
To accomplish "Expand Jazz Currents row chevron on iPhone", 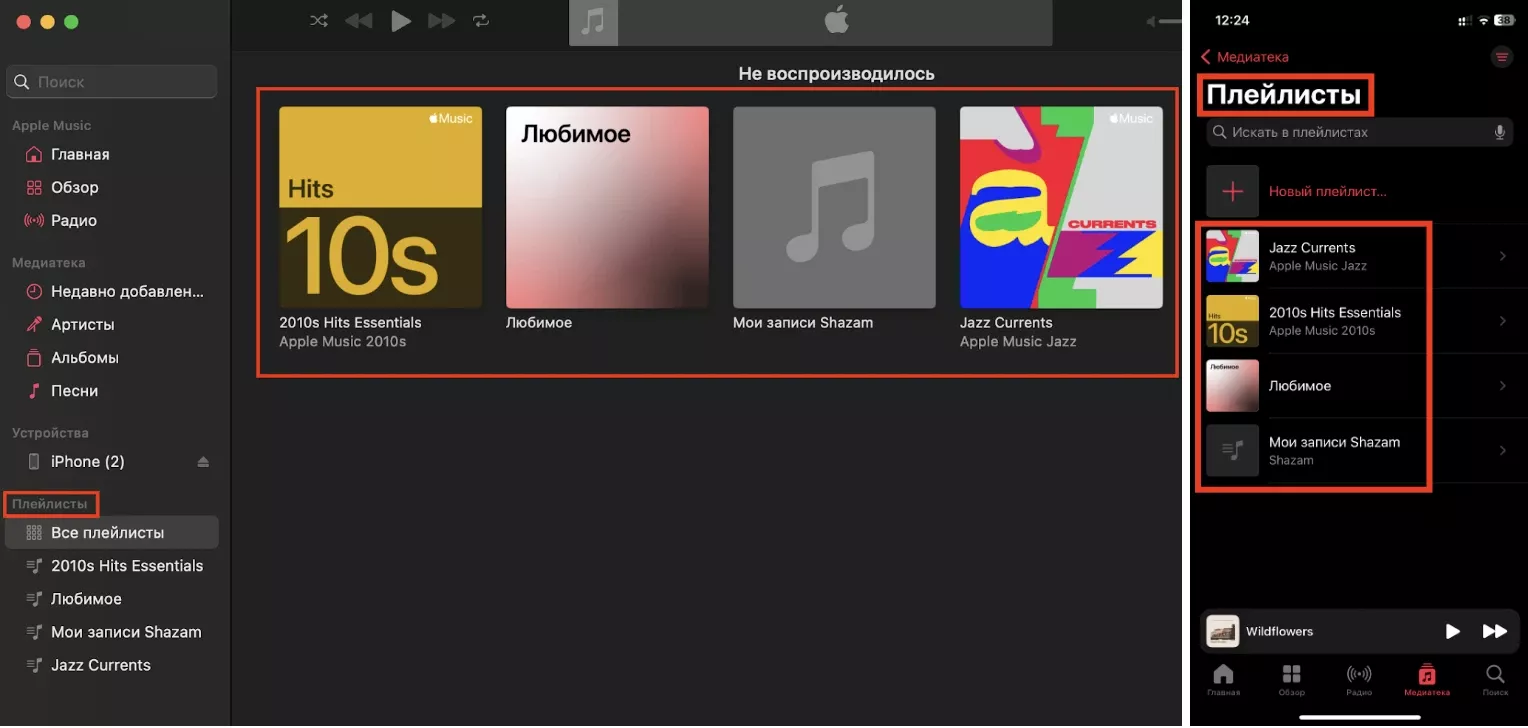I will [x=1503, y=256].
